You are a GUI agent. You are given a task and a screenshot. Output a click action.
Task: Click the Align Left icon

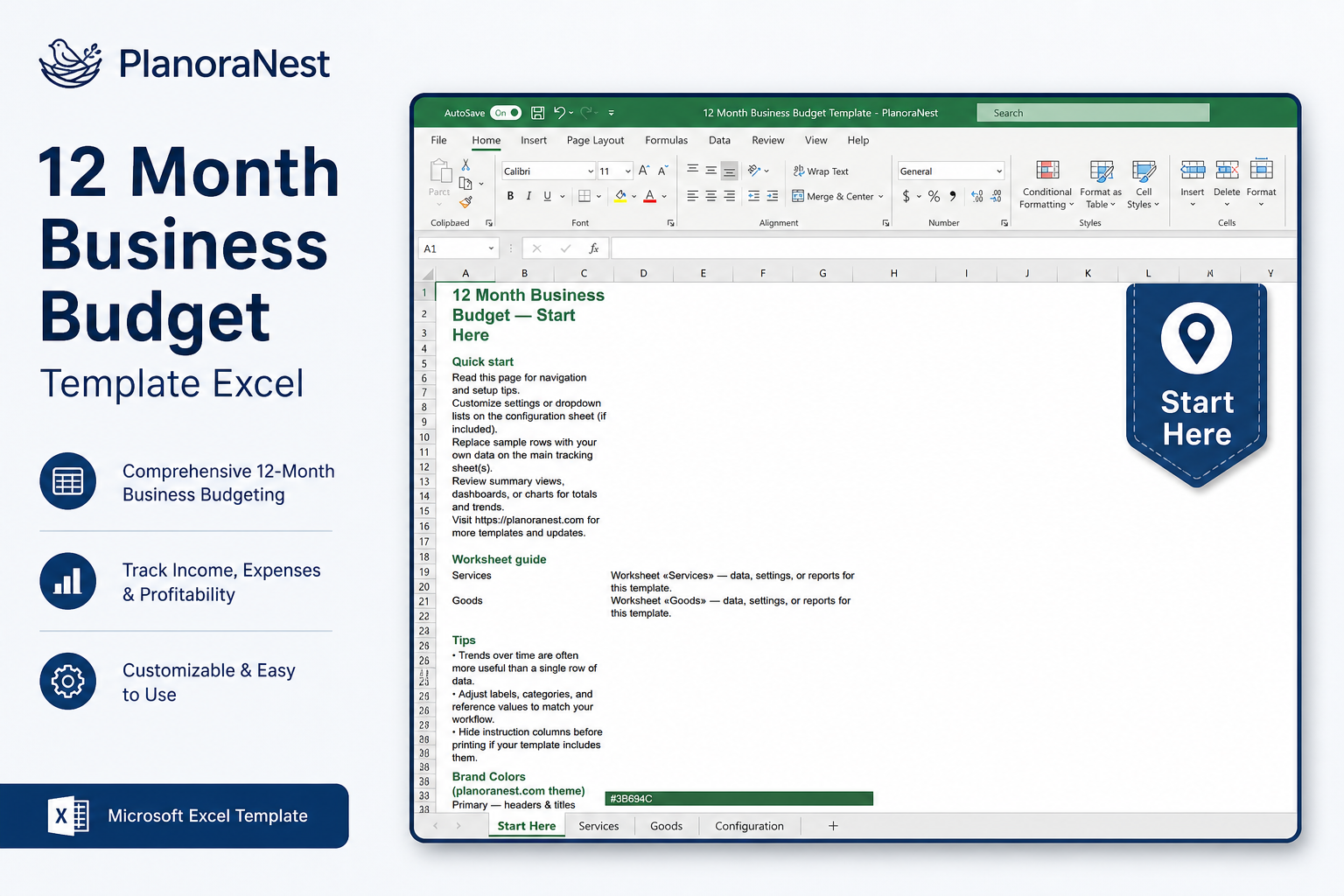coord(692,196)
